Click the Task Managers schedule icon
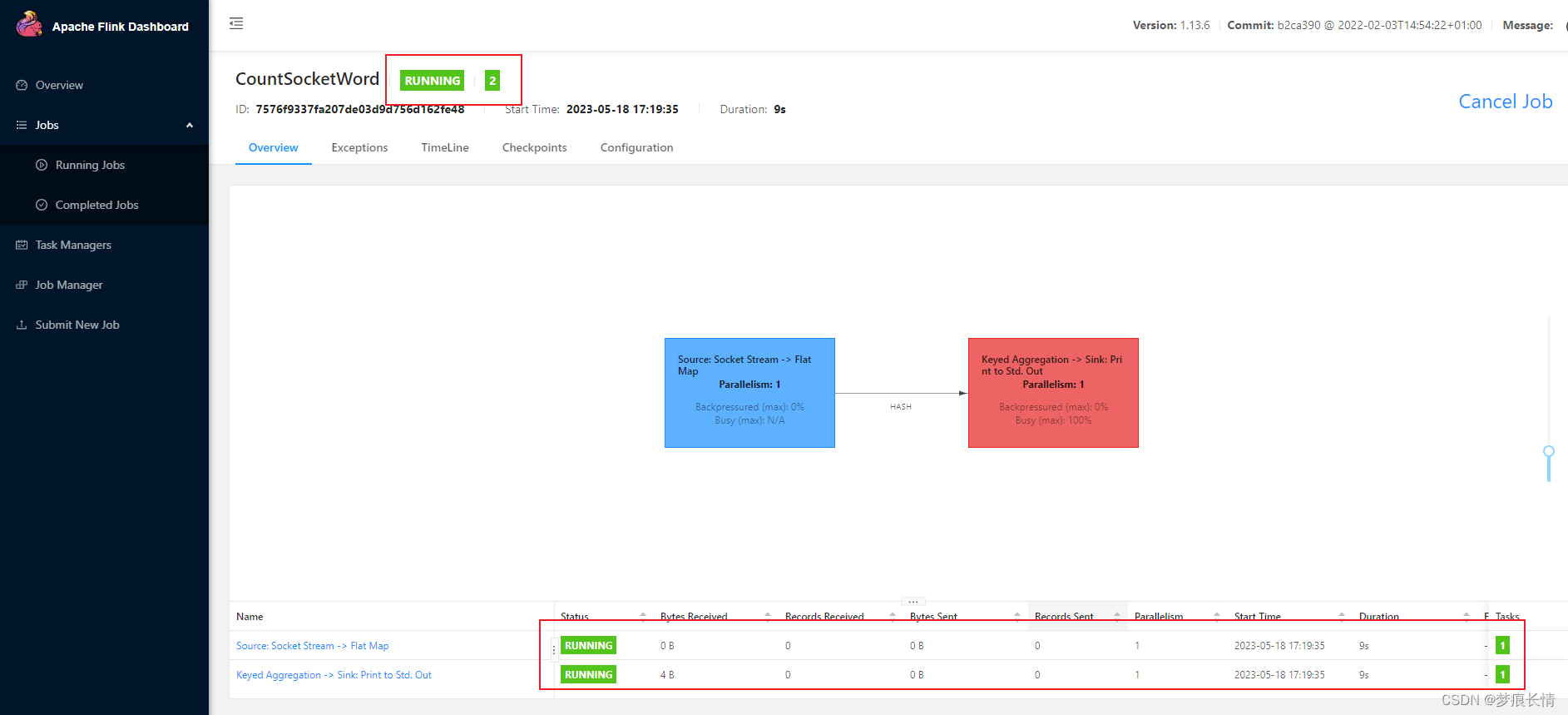Image resolution: width=1568 pixels, height=715 pixels. pos(22,245)
